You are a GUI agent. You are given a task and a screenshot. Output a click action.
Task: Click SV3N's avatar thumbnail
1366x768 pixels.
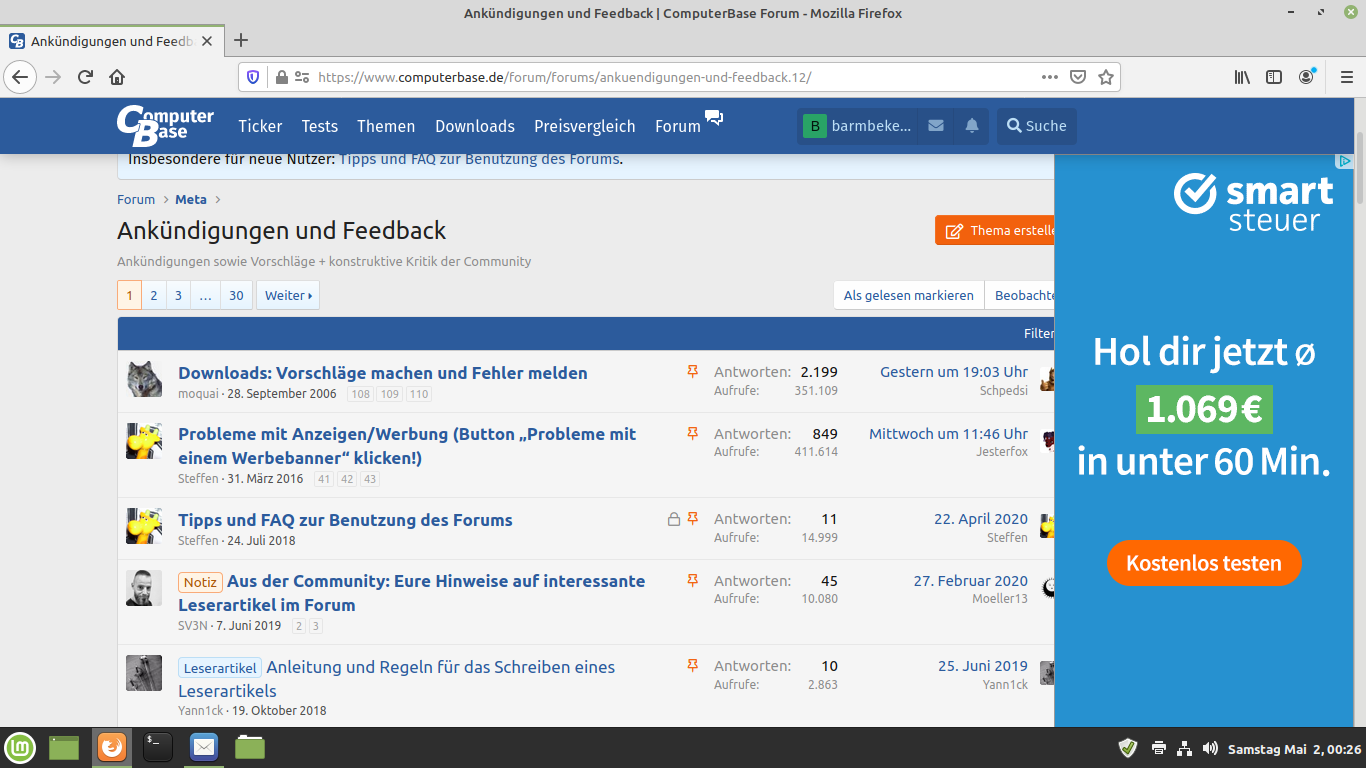144,588
